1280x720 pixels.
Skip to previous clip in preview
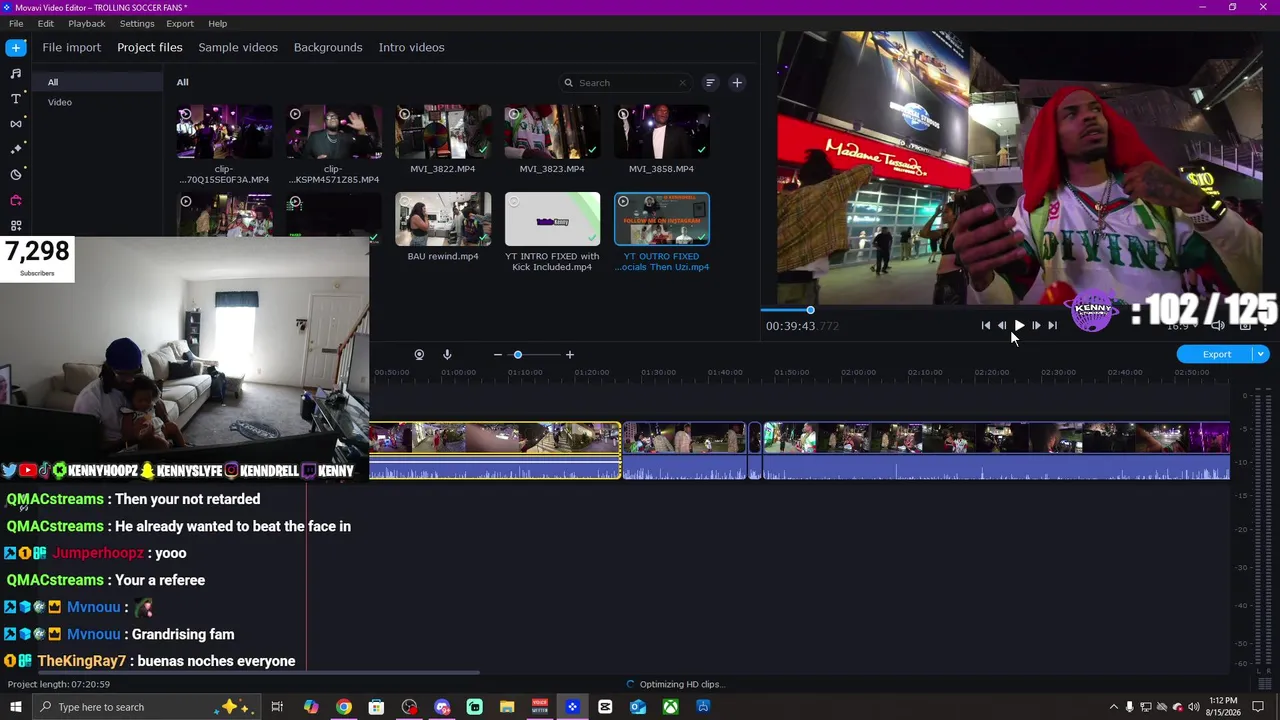pos(986,326)
